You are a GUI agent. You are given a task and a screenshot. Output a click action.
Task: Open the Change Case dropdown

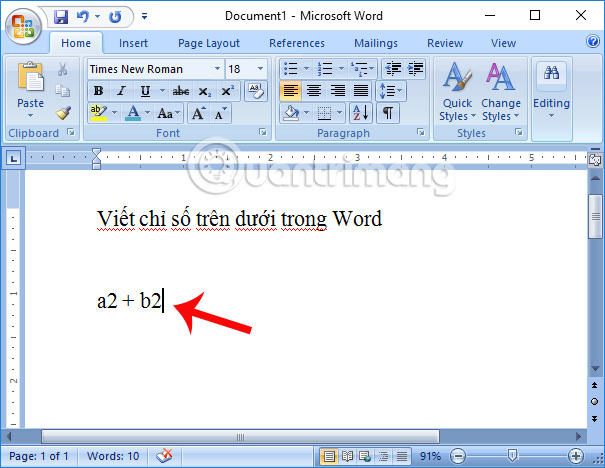coord(169,113)
